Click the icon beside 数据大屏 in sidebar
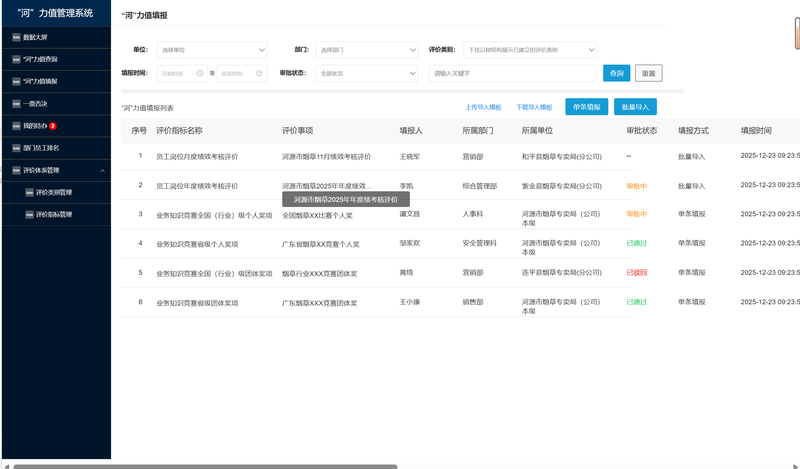The height and width of the screenshot is (469, 800). coord(15,37)
